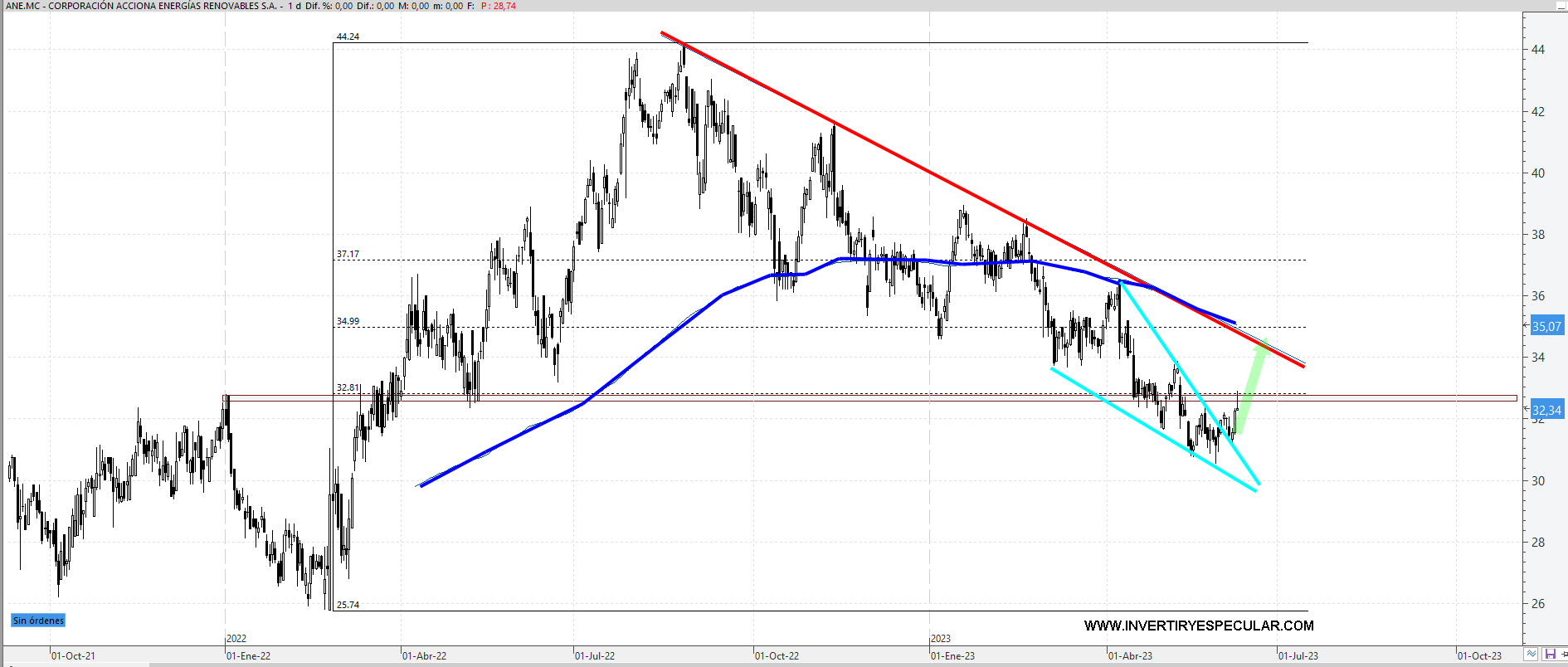The image size is (1568, 667).
Task: Click the arrow beside the 32,34 price
Action: tap(1527, 410)
